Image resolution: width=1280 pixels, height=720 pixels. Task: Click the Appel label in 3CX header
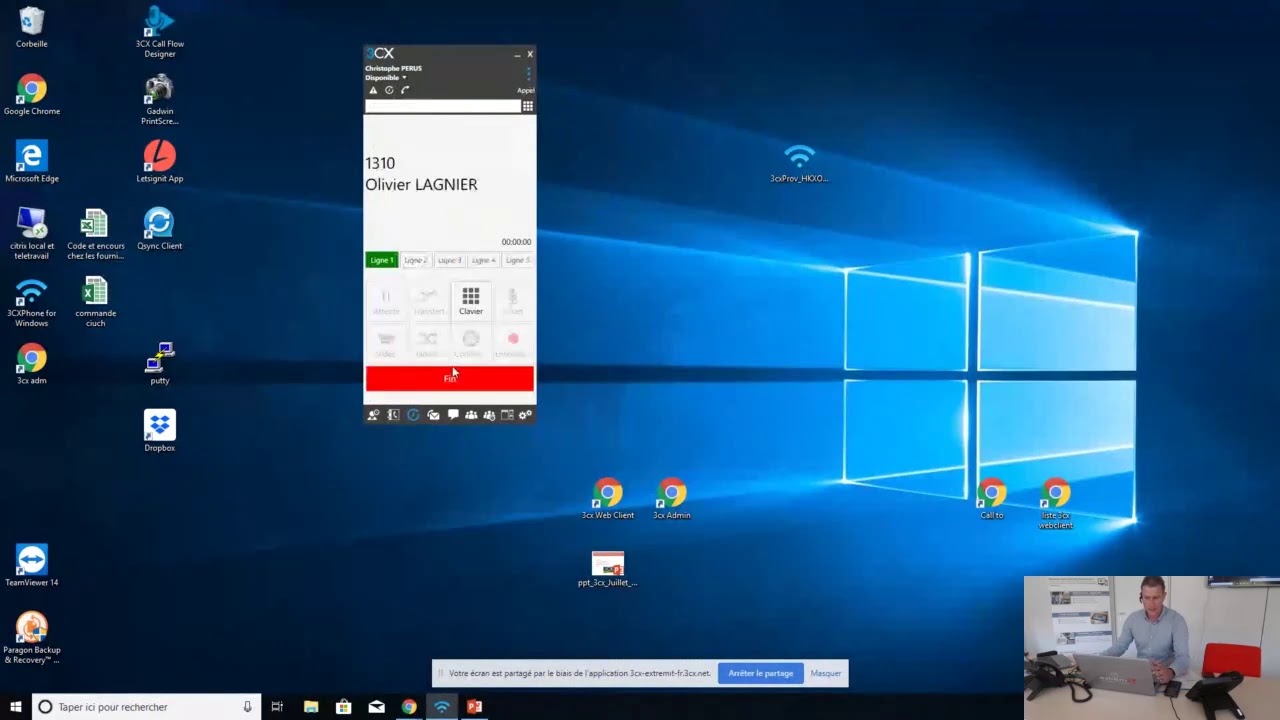tap(525, 90)
